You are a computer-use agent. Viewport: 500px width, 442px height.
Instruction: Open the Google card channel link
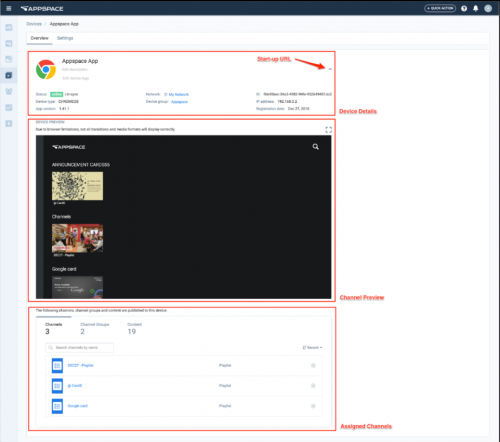(x=78, y=406)
